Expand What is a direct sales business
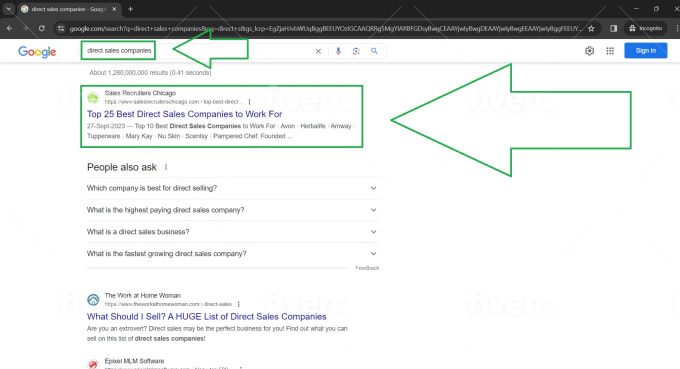Image resolution: width=680 pixels, height=369 pixels. click(233, 232)
